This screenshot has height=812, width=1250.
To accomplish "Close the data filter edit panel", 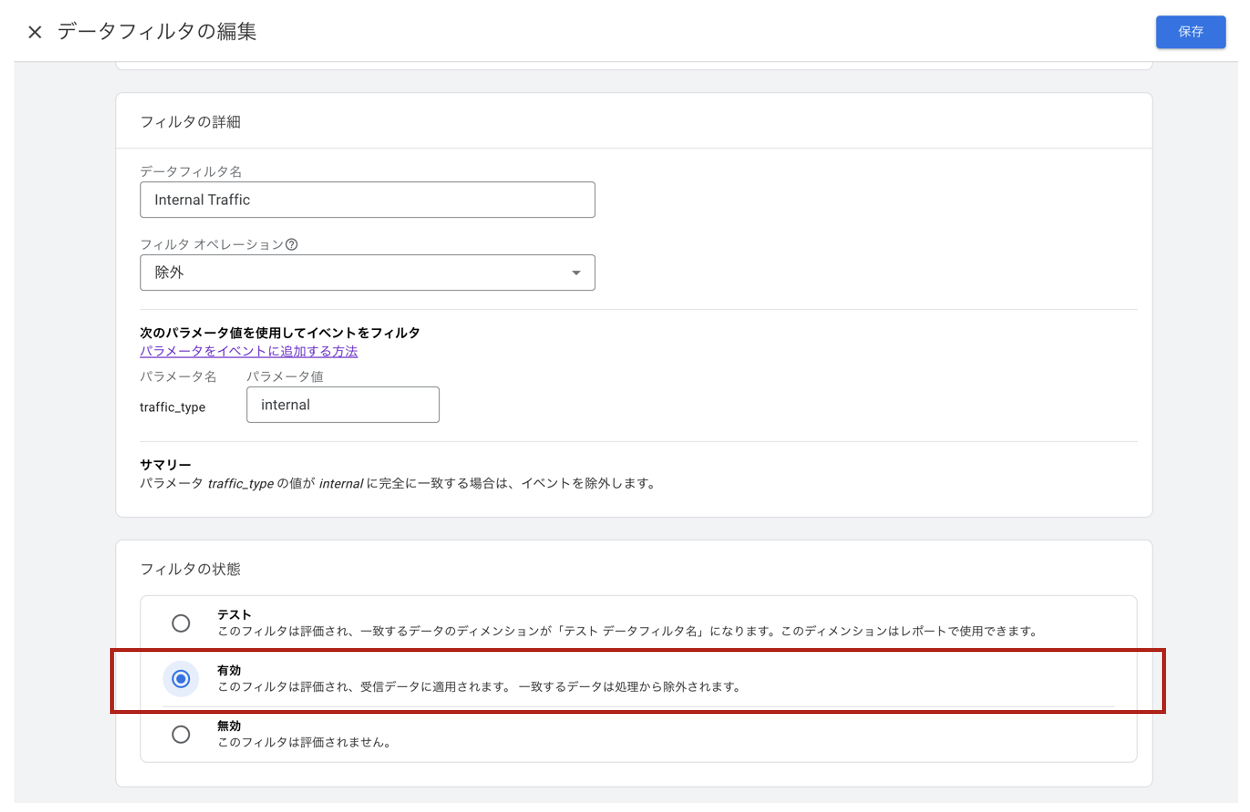I will coord(35,32).
